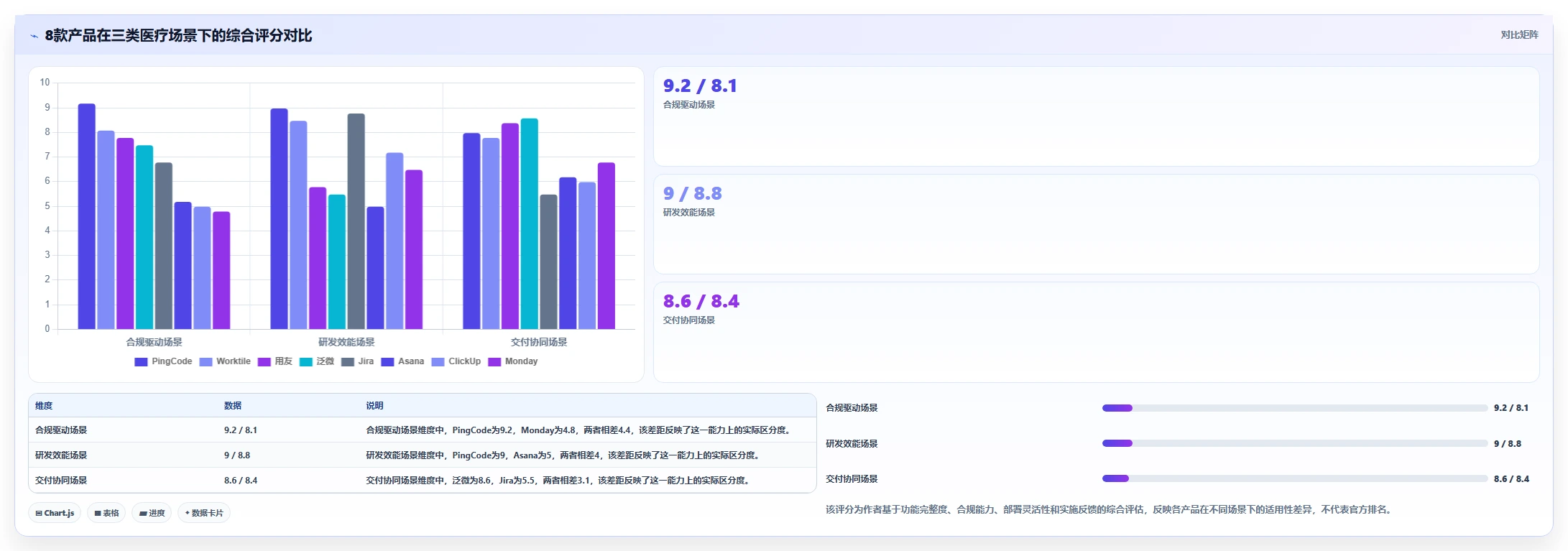Click the 交付协同场景 progress bar

[1295, 478]
